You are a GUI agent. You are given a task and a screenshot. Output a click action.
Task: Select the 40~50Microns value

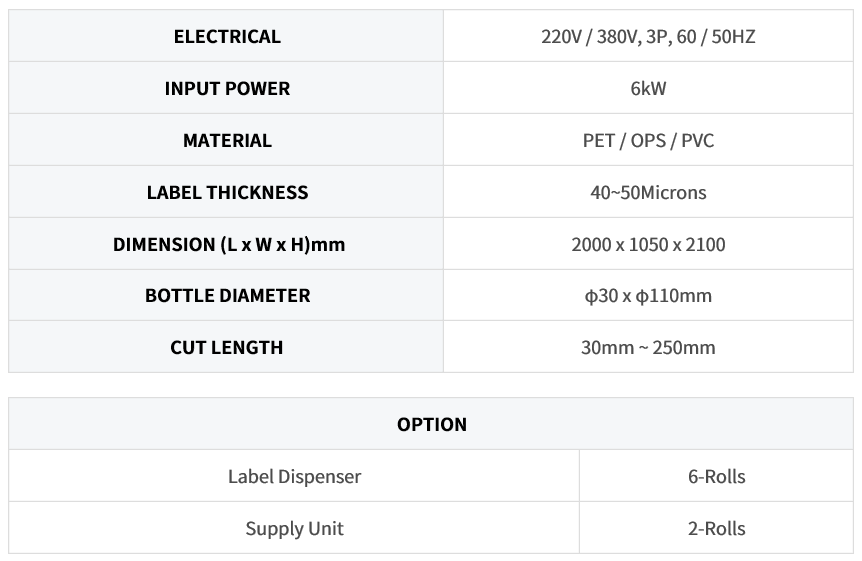pyautogui.click(x=648, y=192)
